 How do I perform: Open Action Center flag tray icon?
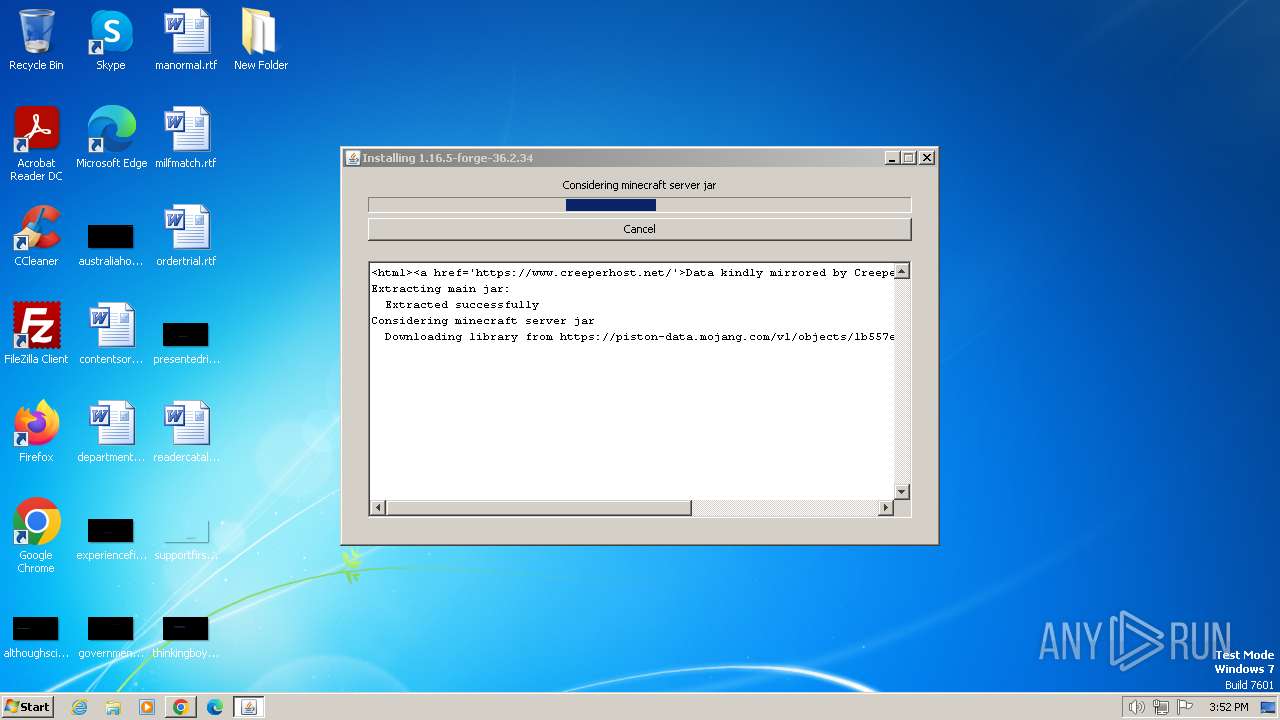tap(1185, 707)
